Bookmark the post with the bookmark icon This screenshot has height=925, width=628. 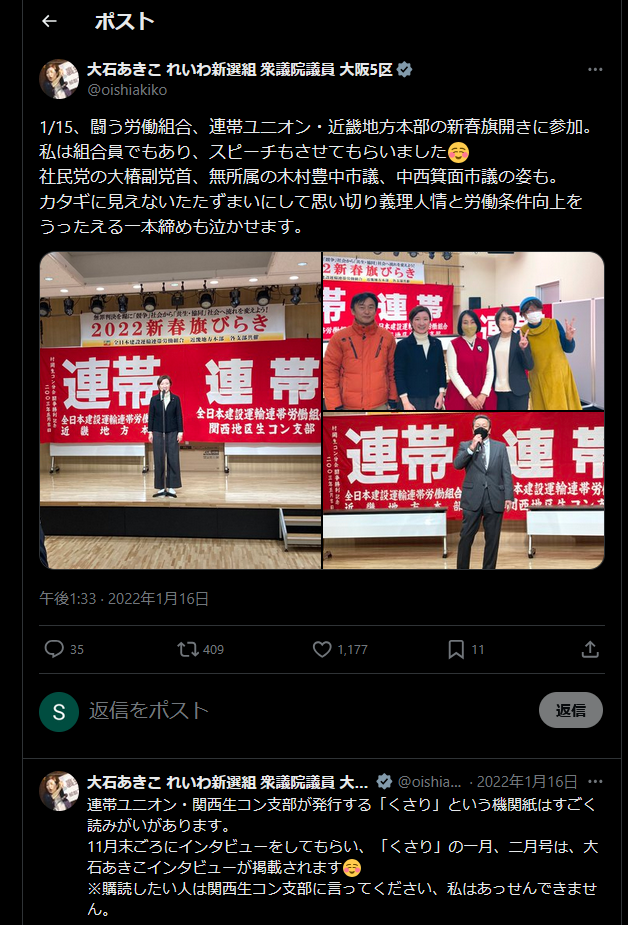[456, 650]
